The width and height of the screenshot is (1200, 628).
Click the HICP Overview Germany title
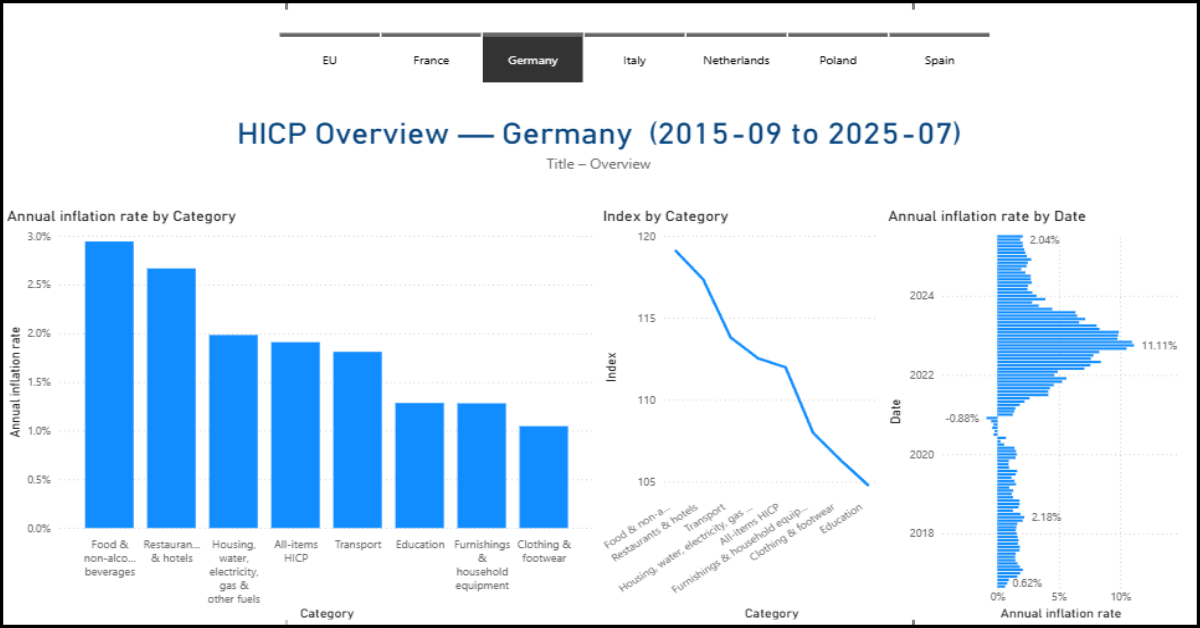(599, 133)
